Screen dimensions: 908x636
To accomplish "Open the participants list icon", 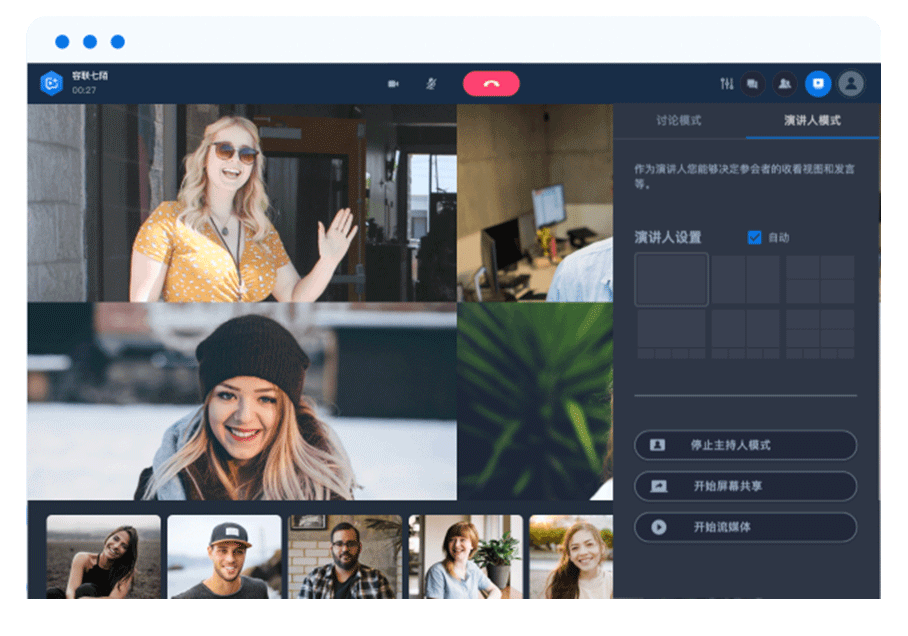I will (785, 84).
